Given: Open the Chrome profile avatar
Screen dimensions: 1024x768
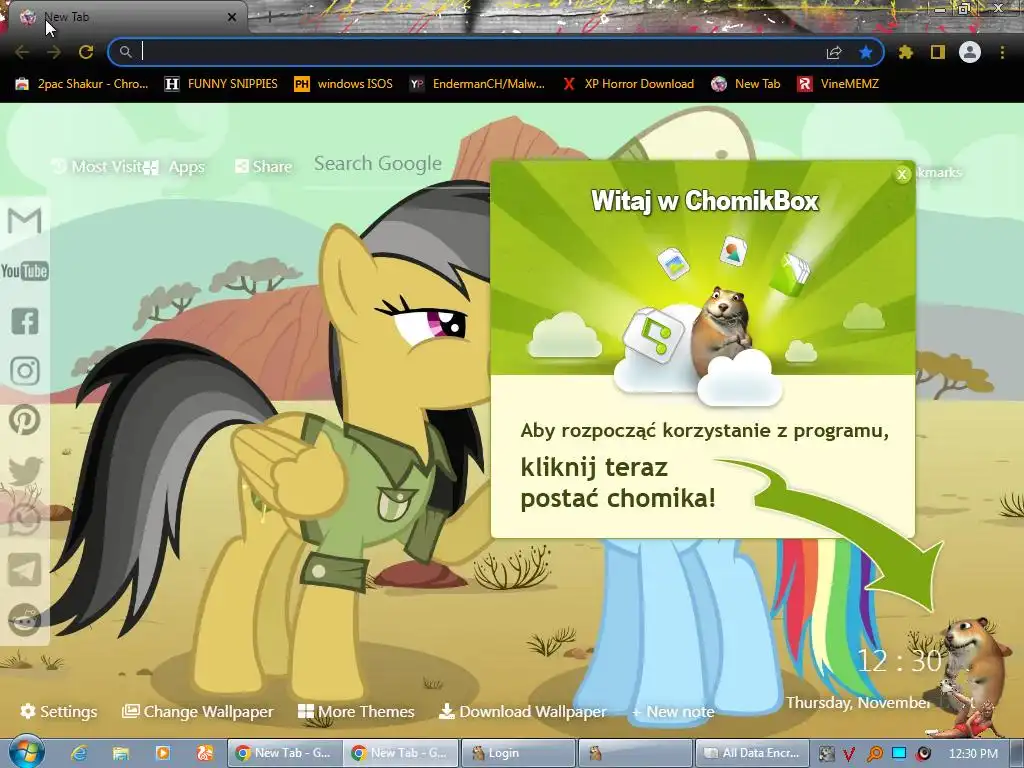Looking at the screenshot, I should click(x=970, y=52).
